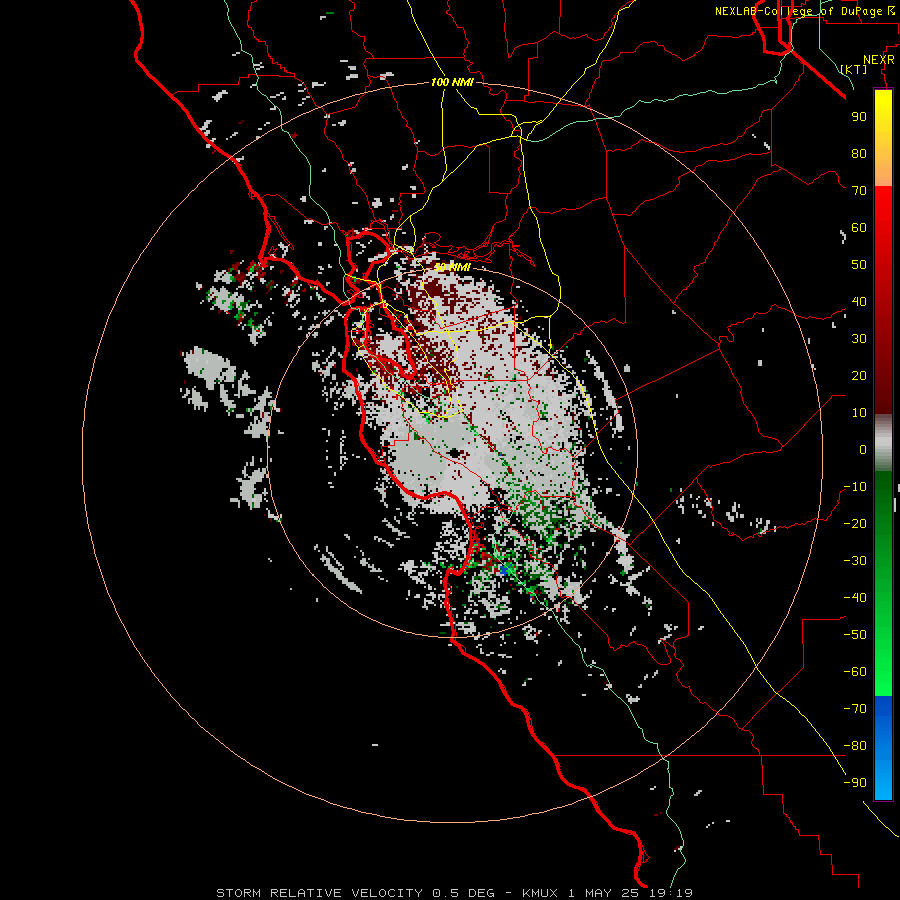This screenshot has width=900, height=900.
Task: Click the 50 value on velocity scale
Action: 859,265
